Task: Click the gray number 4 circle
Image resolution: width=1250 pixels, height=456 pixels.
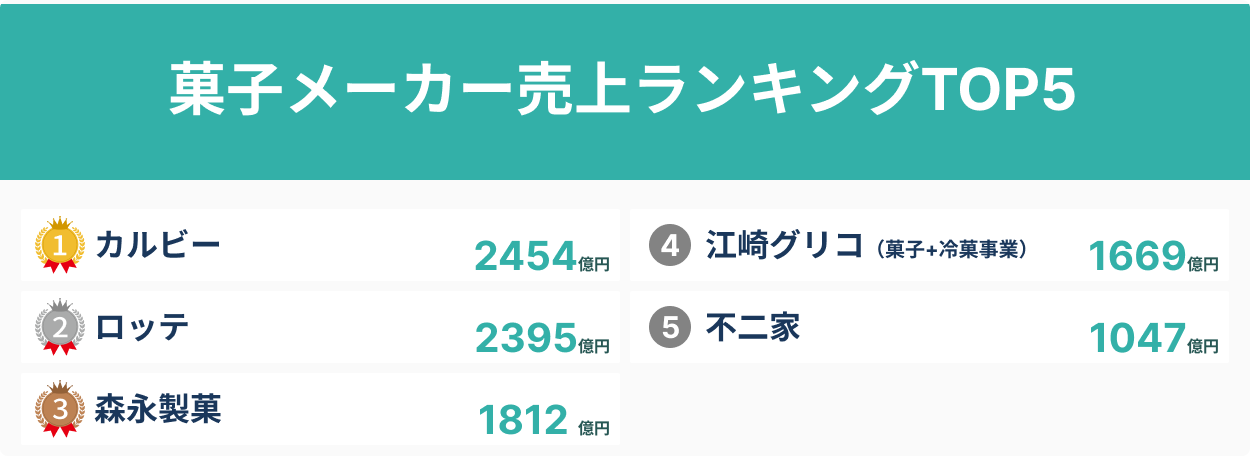Action: point(670,246)
